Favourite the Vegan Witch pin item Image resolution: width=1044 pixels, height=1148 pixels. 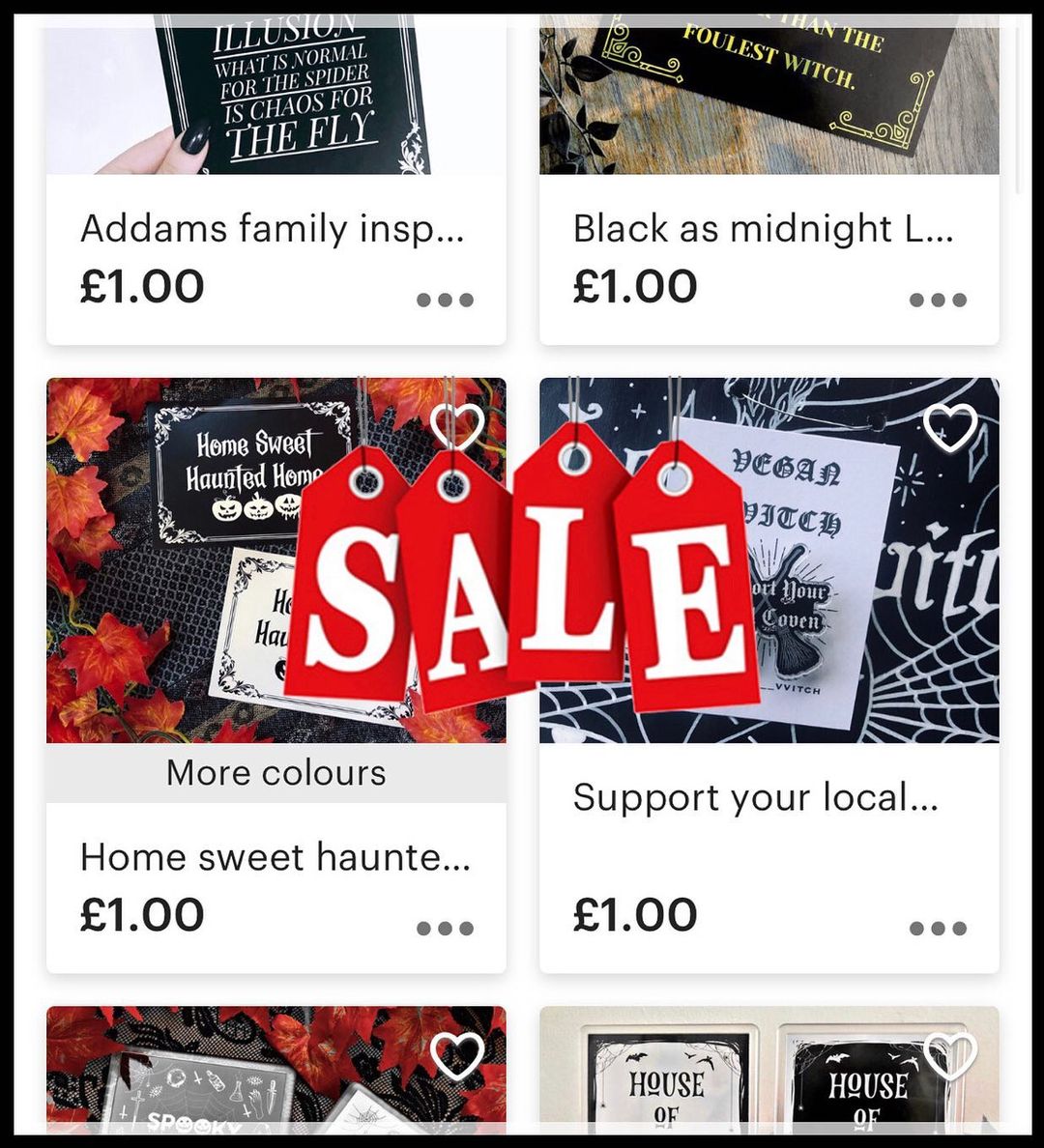point(950,427)
